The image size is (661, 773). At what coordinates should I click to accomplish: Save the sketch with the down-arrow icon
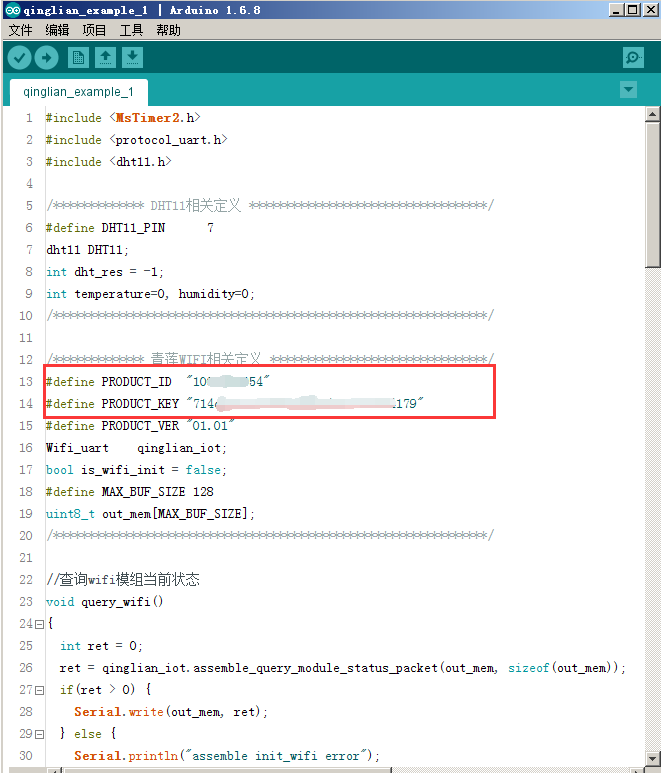[132, 58]
